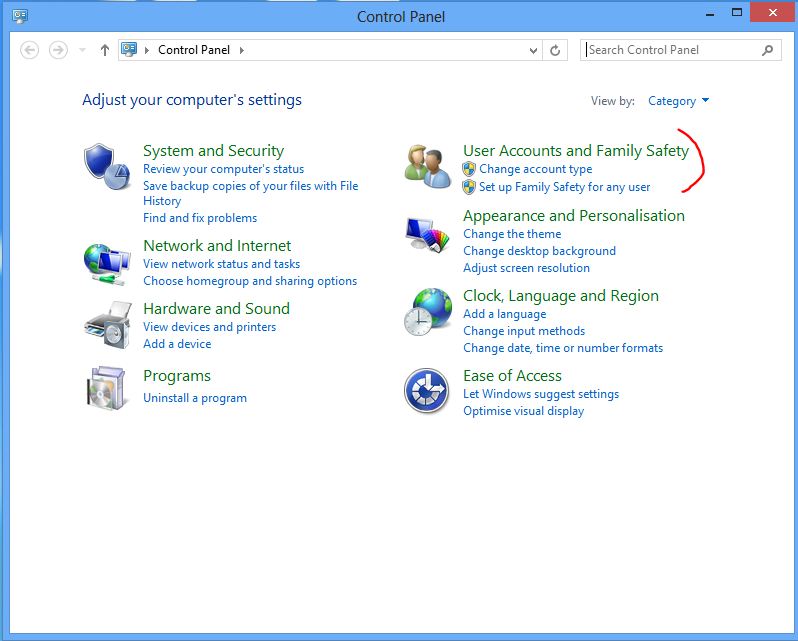Click Change account type link
The image size is (798, 641).
pyautogui.click(x=535, y=169)
